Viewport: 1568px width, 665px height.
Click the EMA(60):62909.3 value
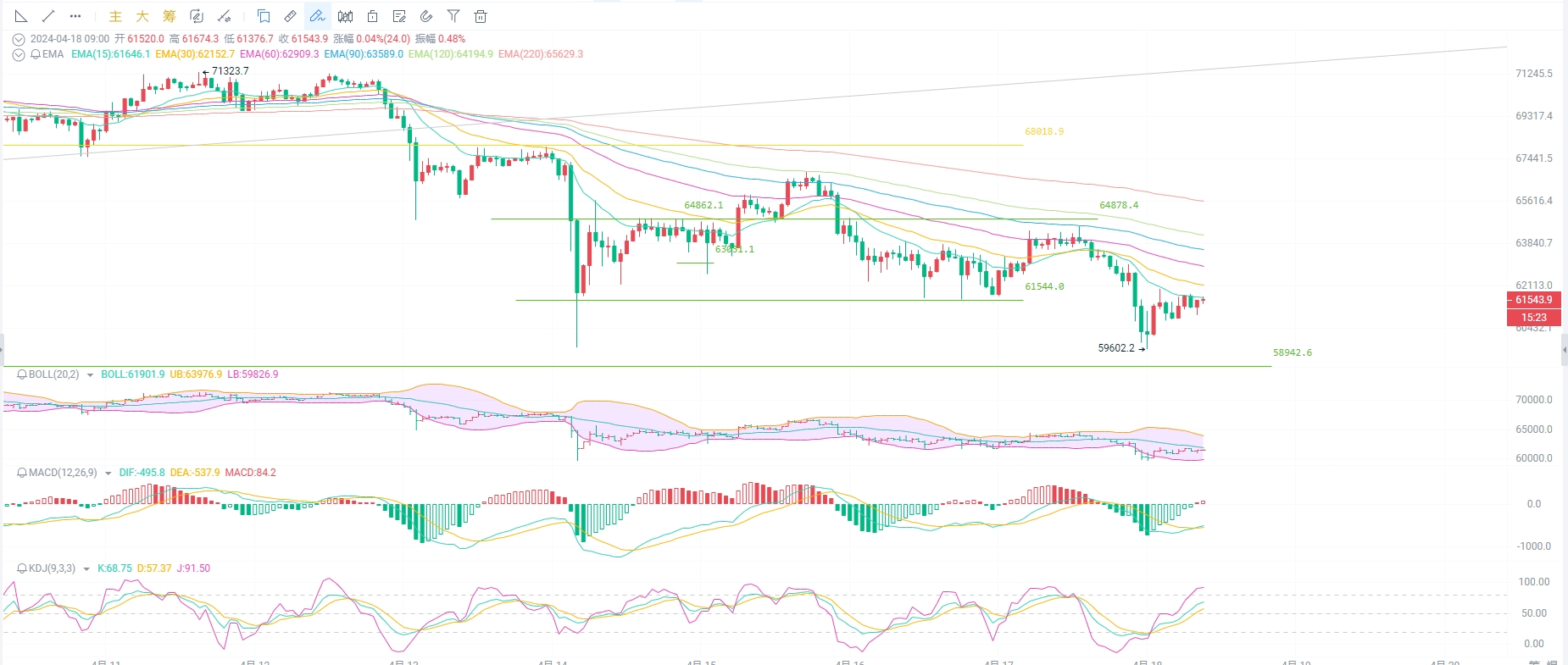pos(280,54)
